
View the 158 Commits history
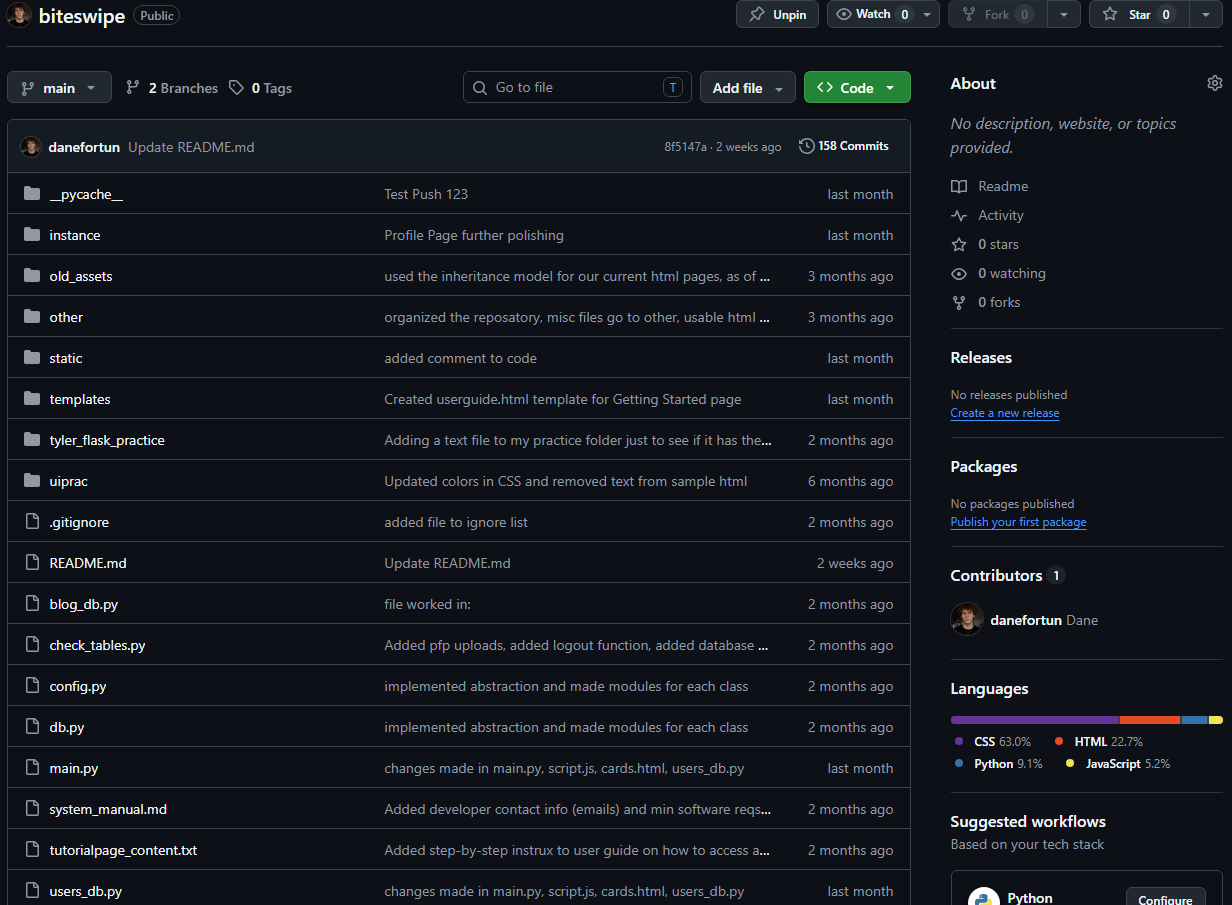(x=844, y=146)
